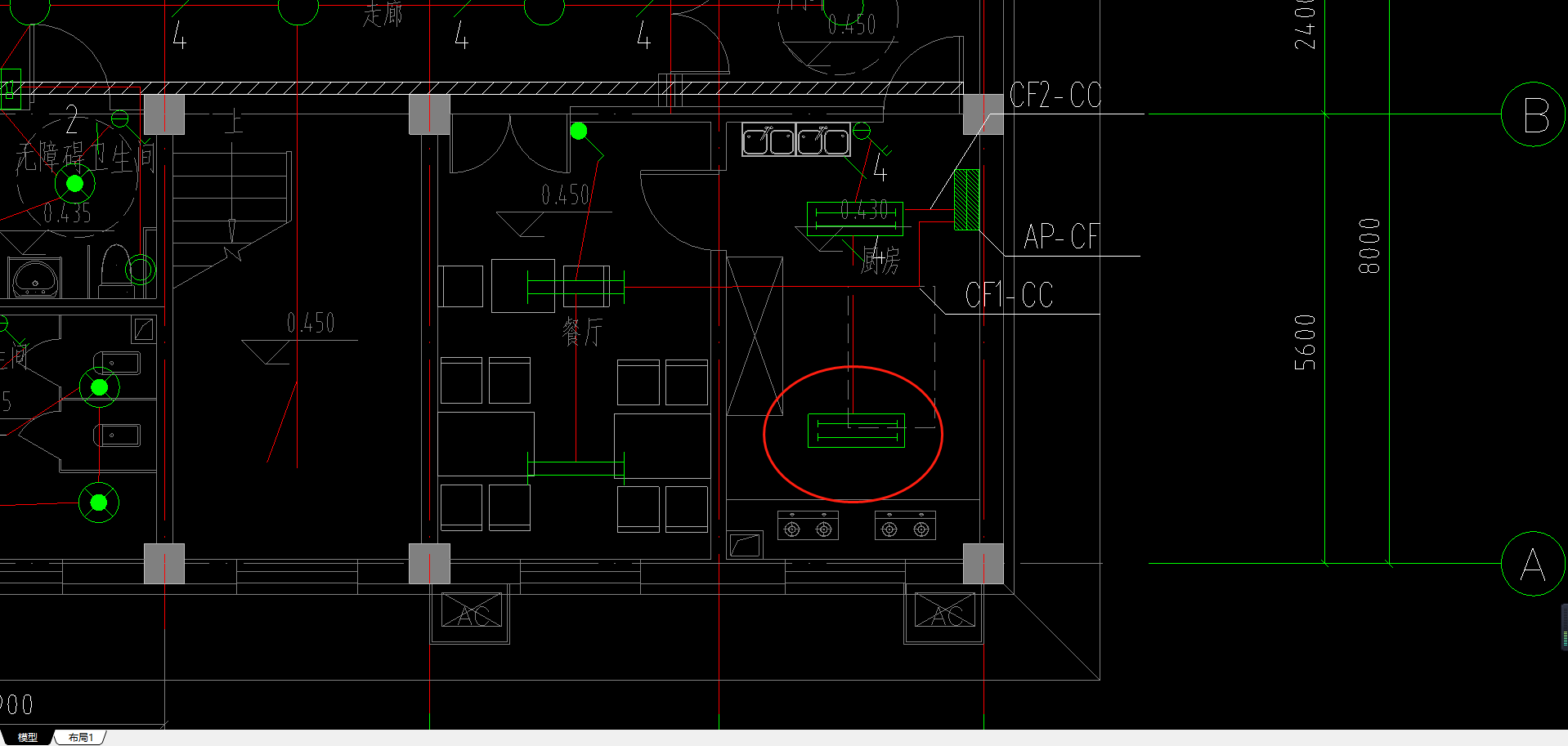The width and height of the screenshot is (1568, 746).
Task: Select the washbasin symbol in accessible restroom
Action: pos(34,278)
